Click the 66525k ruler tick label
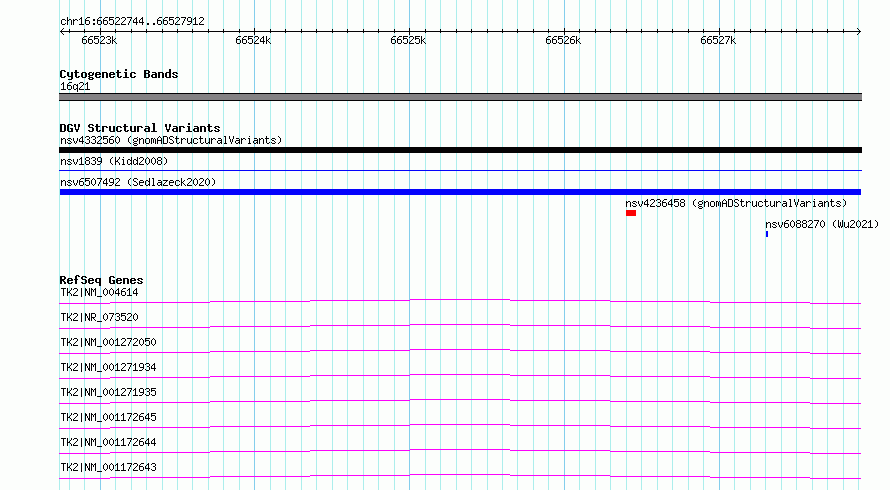The image size is (890, 490). pyautogui.click(x=408, y=40)
